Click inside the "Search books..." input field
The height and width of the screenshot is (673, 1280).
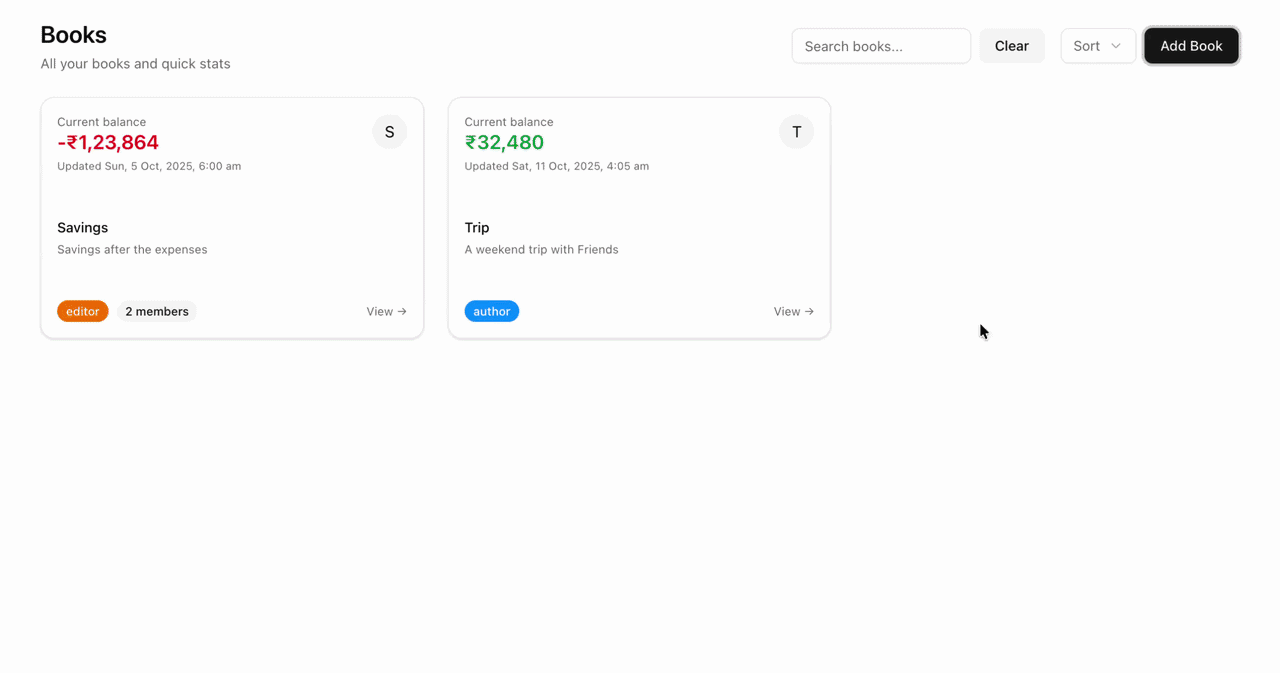(880, 45)
